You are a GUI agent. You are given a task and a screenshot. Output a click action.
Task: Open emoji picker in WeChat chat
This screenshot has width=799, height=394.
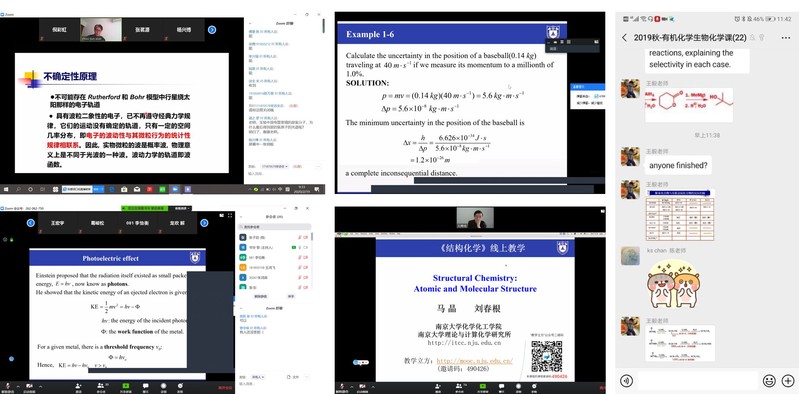click(x=769, y=380)
